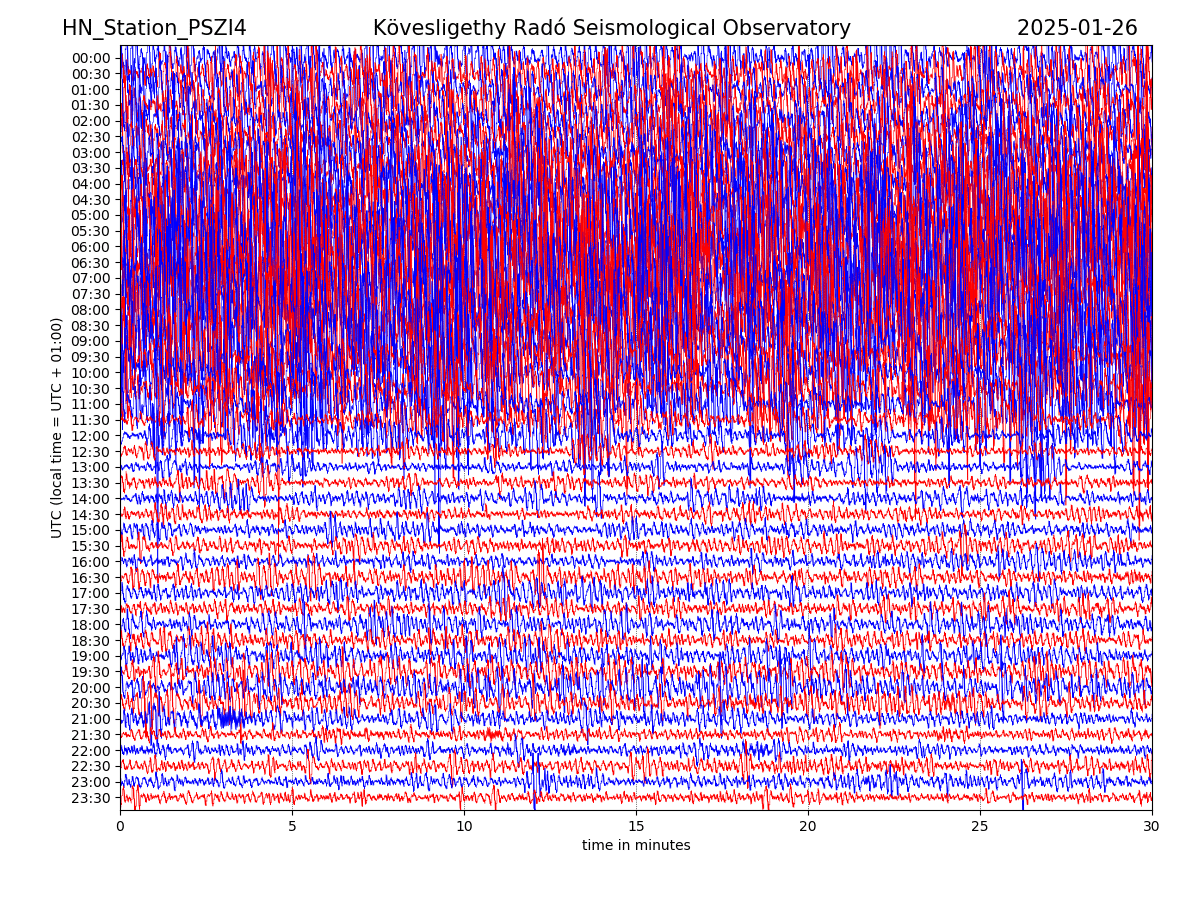This screenshot has height=900, width=1200.
Task: Click the 5 tick on minutes axis
Action: 293,827
